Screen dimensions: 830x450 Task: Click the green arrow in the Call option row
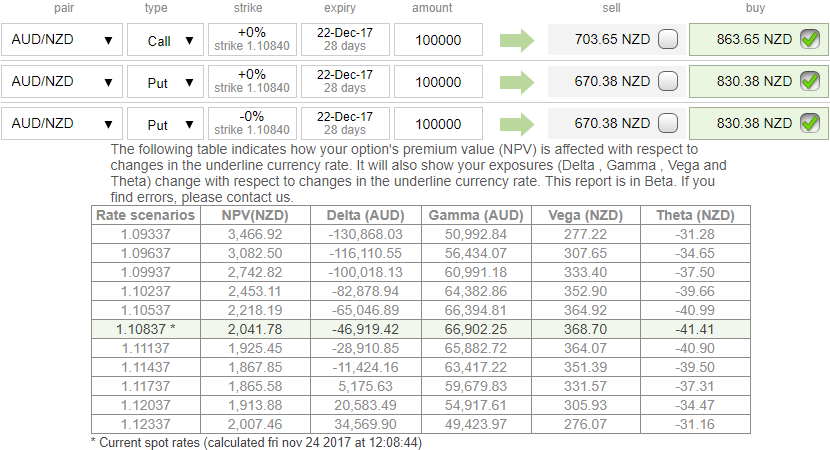[x=518, y=41]
